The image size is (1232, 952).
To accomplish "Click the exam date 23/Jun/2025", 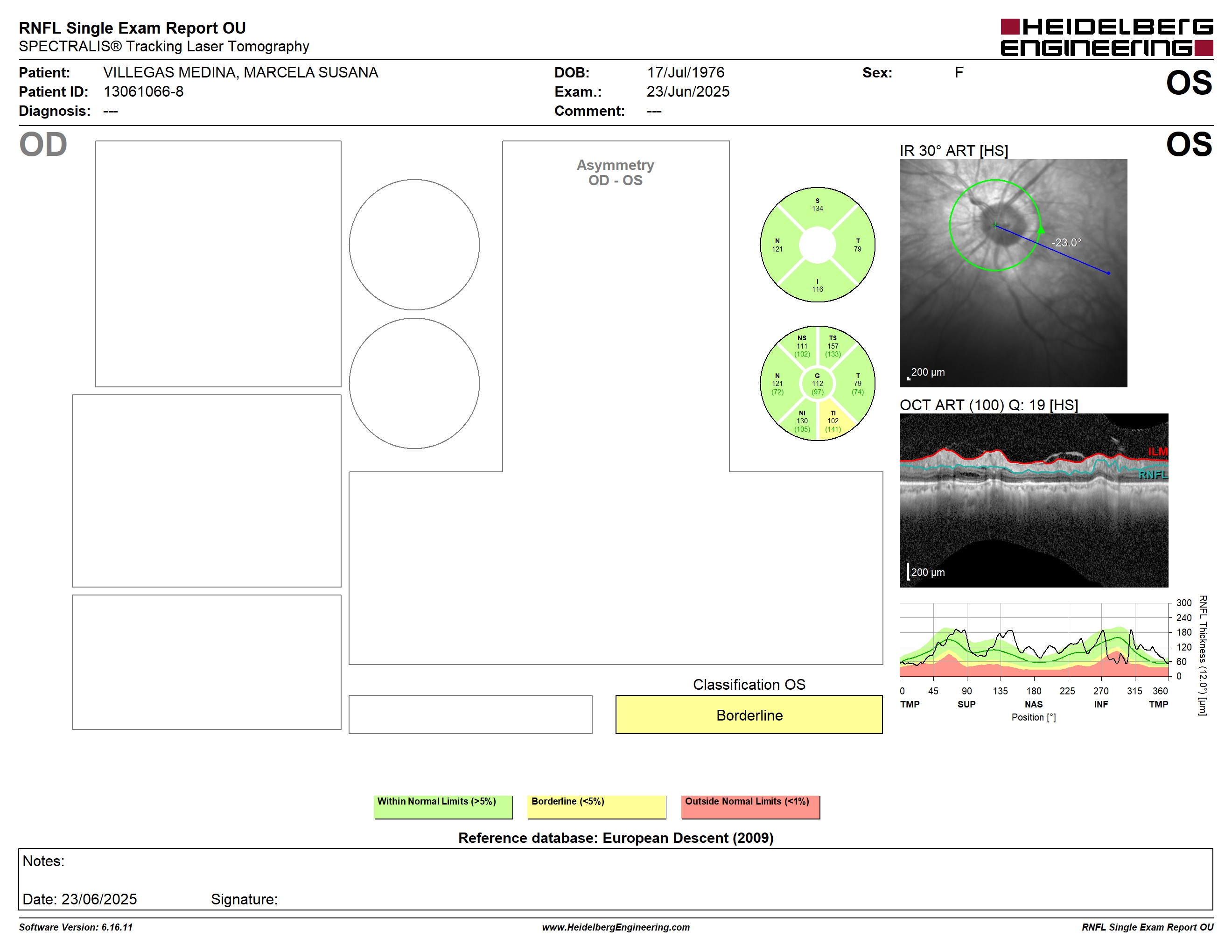I will pyautogui.click(x=688, y=91).
